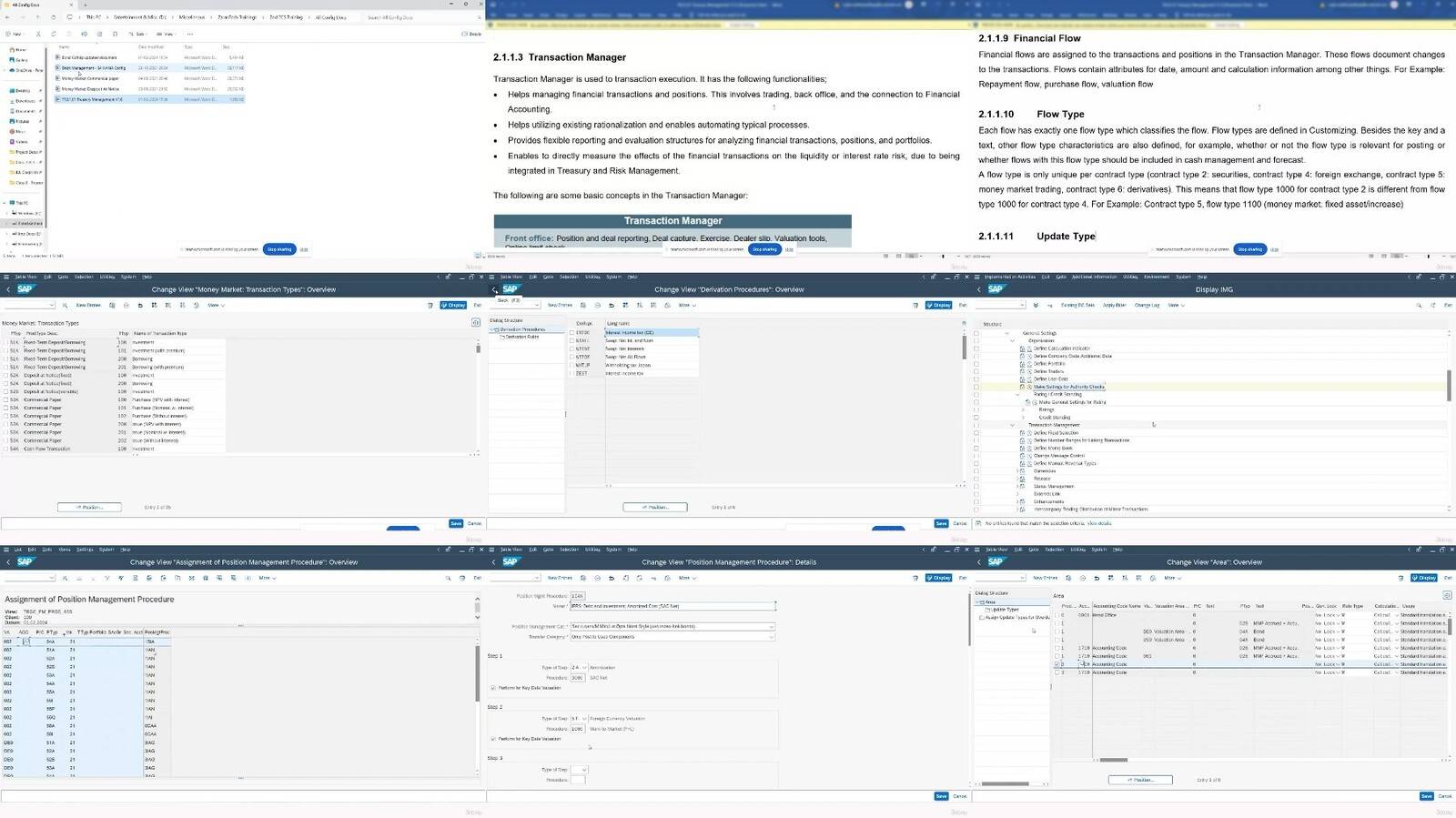Image resolution: width=1456 pixels, height=818 pixels.
Task: Toggle Step 2 Perform for Key Date Valuation
Action: [493, 739]
